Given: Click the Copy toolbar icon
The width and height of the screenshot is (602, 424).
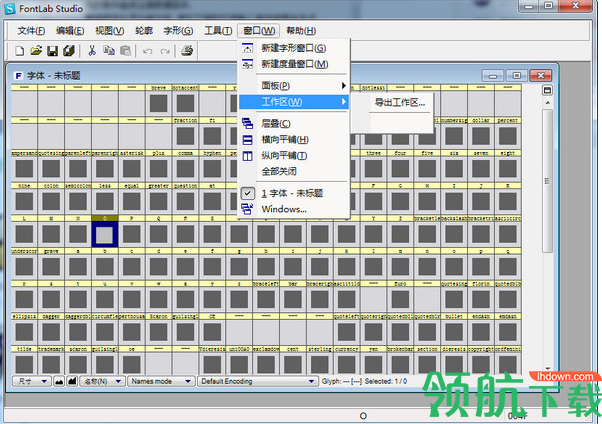Looking at the screenshot, I should (x=109, y=51).
